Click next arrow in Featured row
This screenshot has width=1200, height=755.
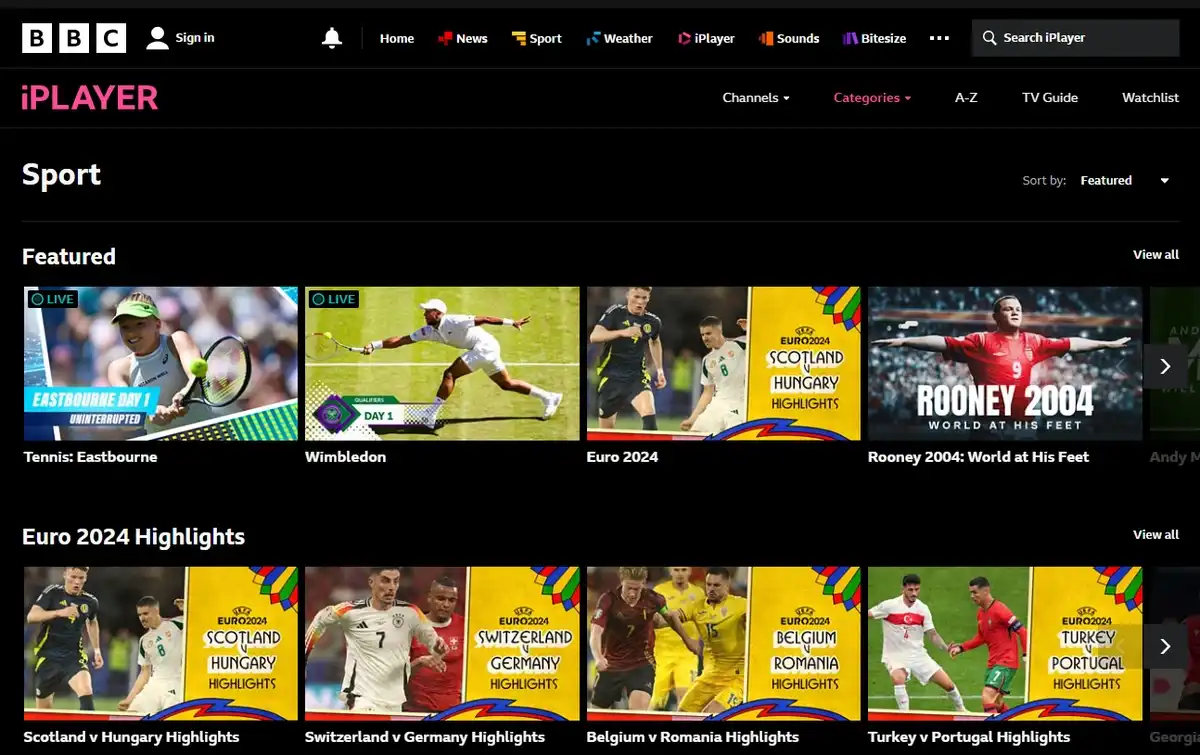[1165, 366]
